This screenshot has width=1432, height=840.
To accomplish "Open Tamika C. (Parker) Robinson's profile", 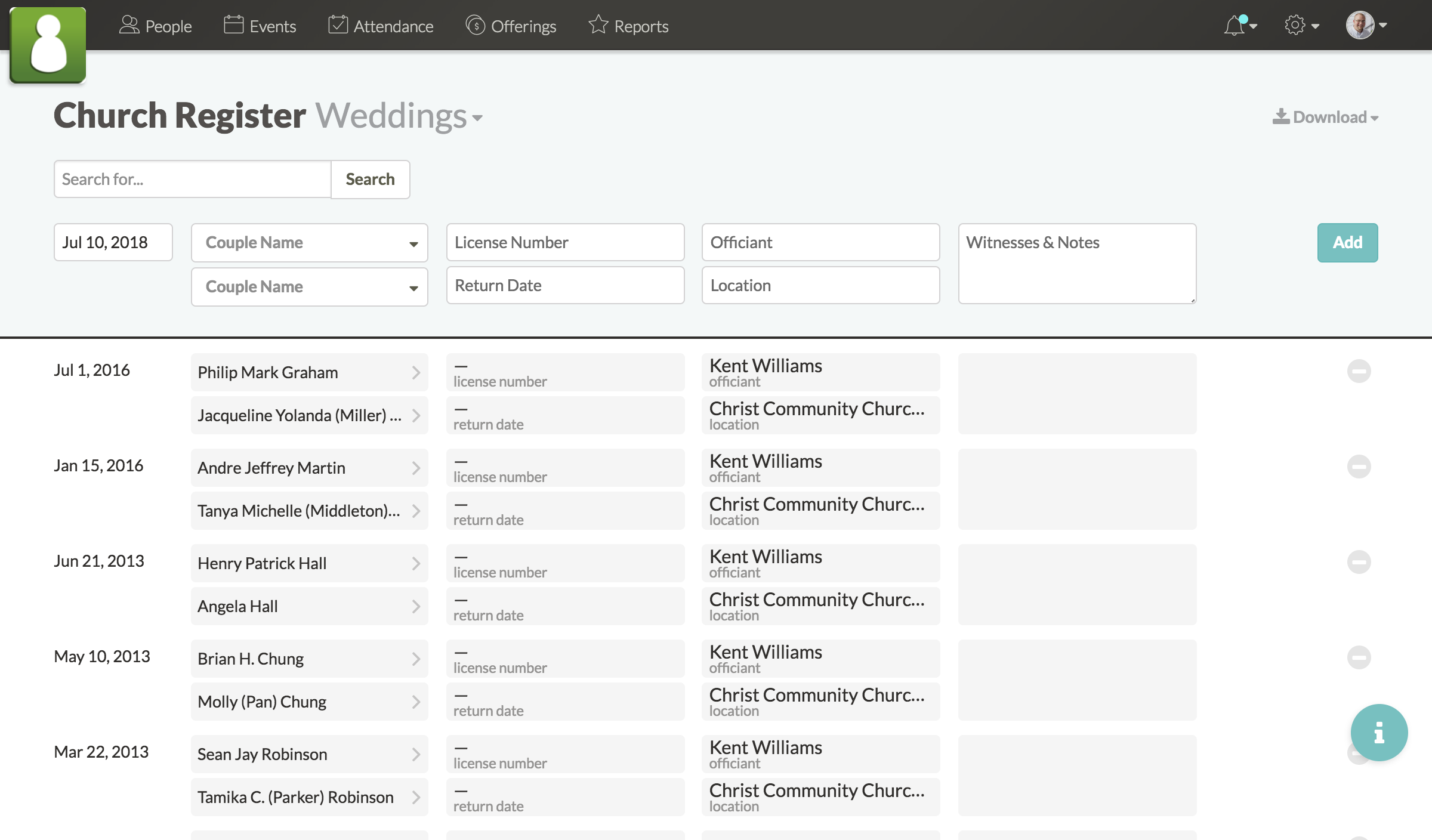I will [309, 797].
